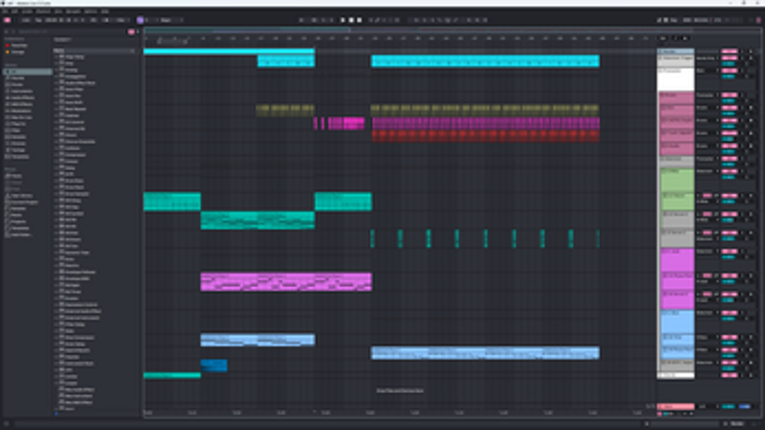The height and width of the screenshot is (430, 765).
Task: Select the white track header
Action: click(x=676, y=80)
